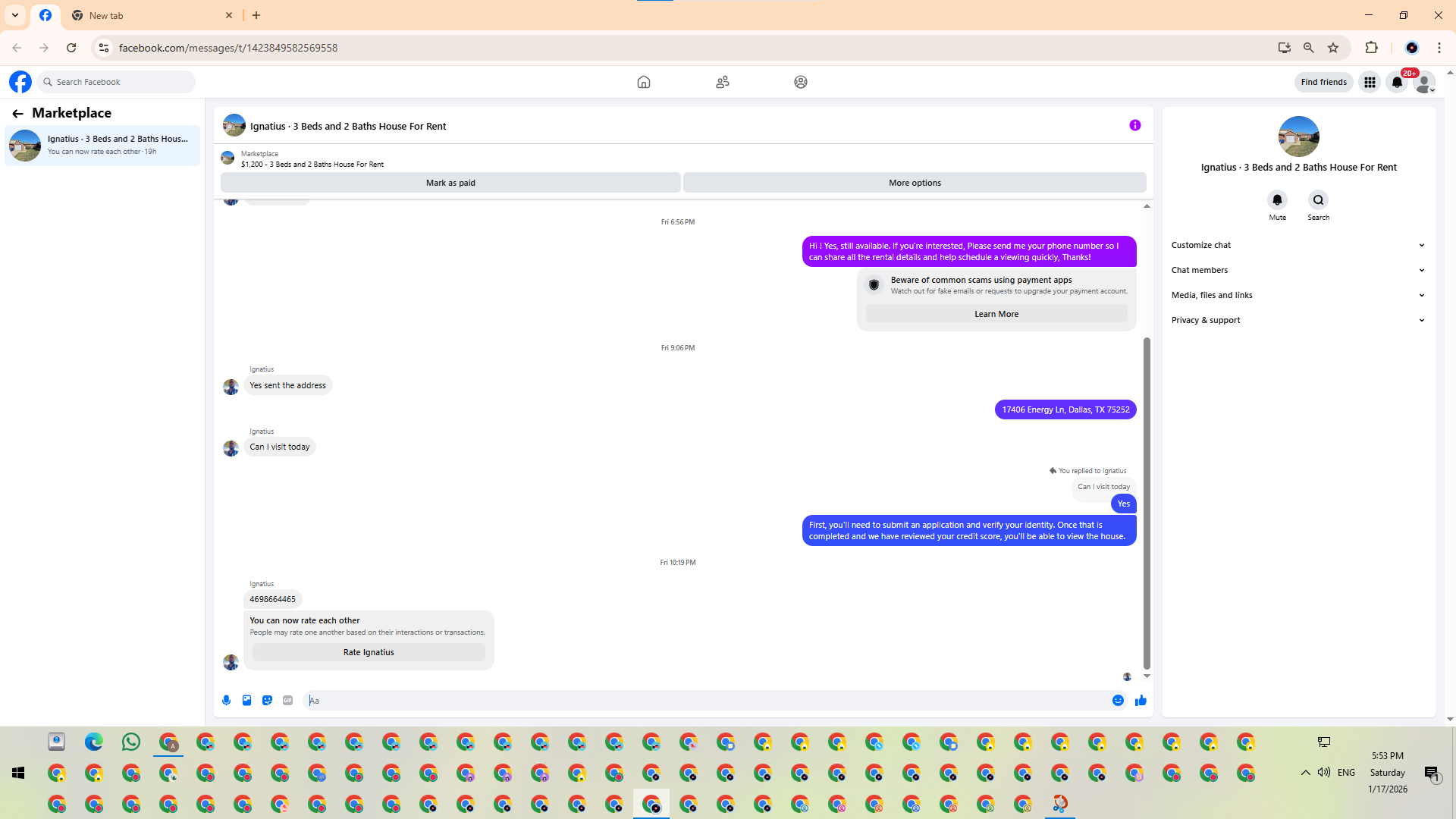
Task: Mute this conversation
Action: pos(1277,200)
